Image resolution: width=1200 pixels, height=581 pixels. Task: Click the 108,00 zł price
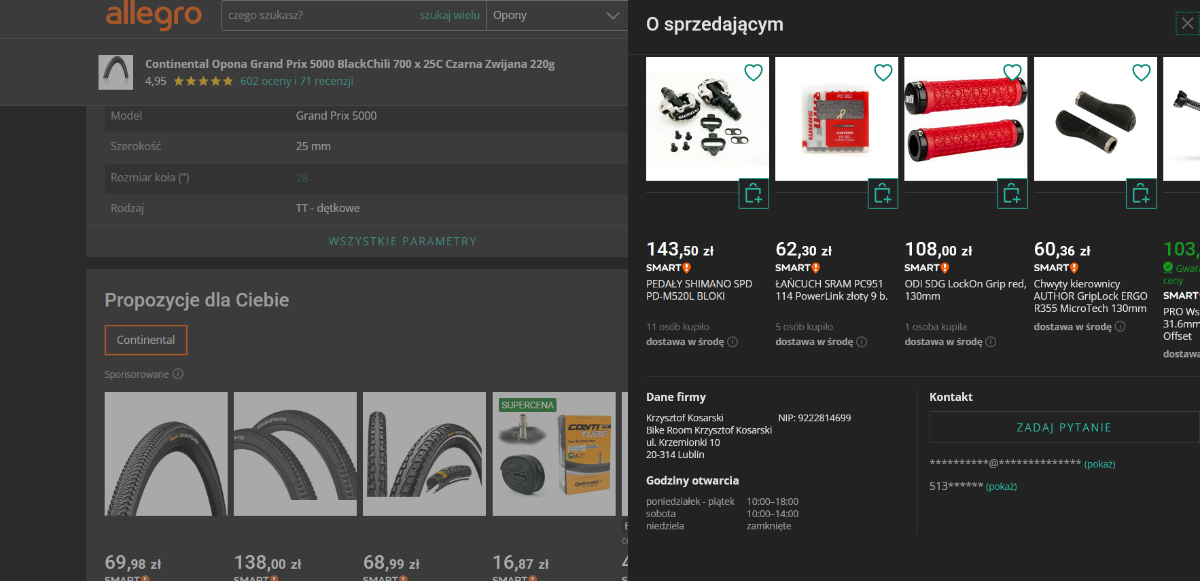[937, 250]
